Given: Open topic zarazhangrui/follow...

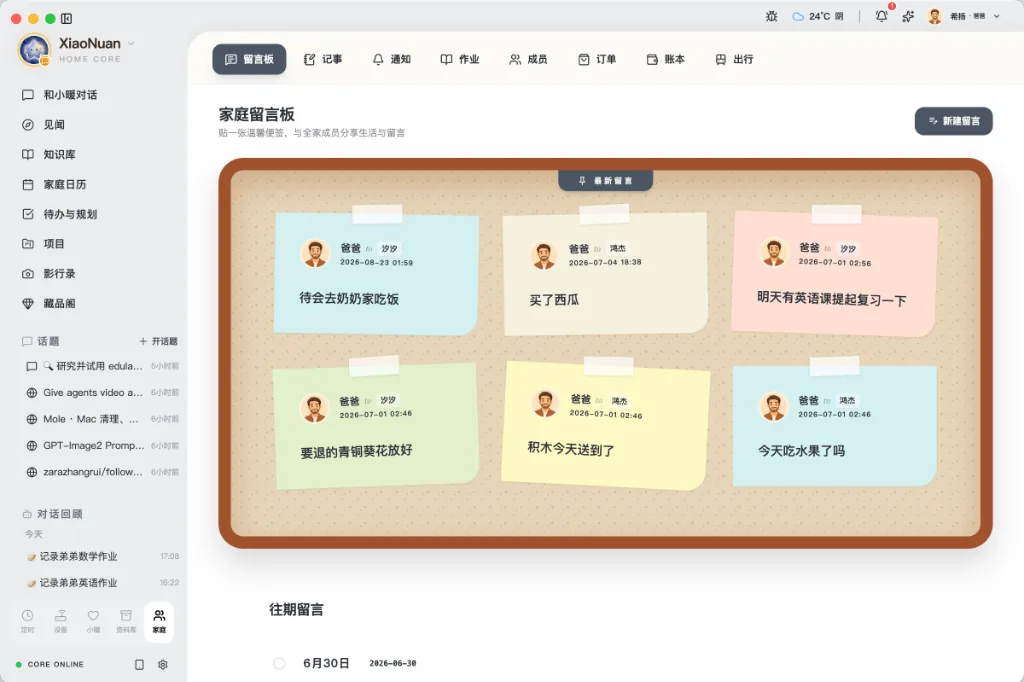Looking at the screenshot, I should click(x=101, y=472).
